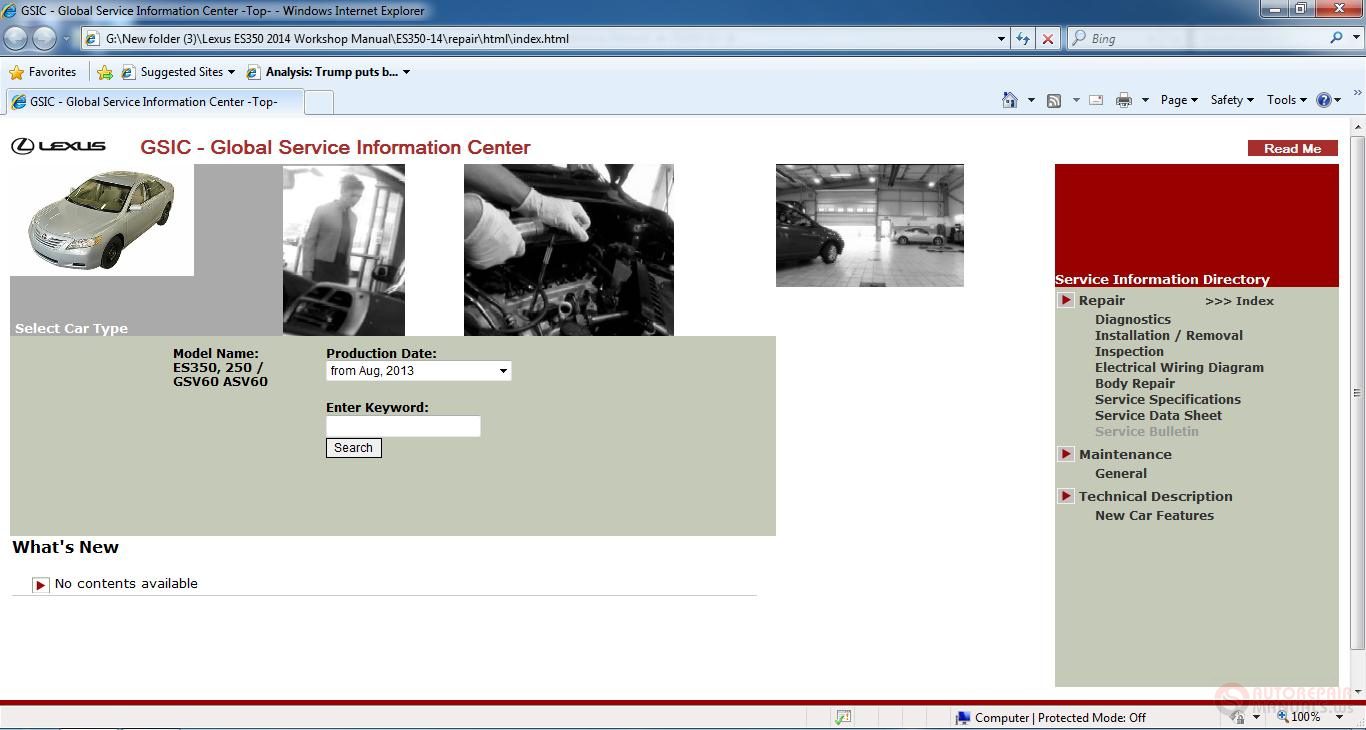Open the address bar history dropdown arrow

(x=1001, y=39)
